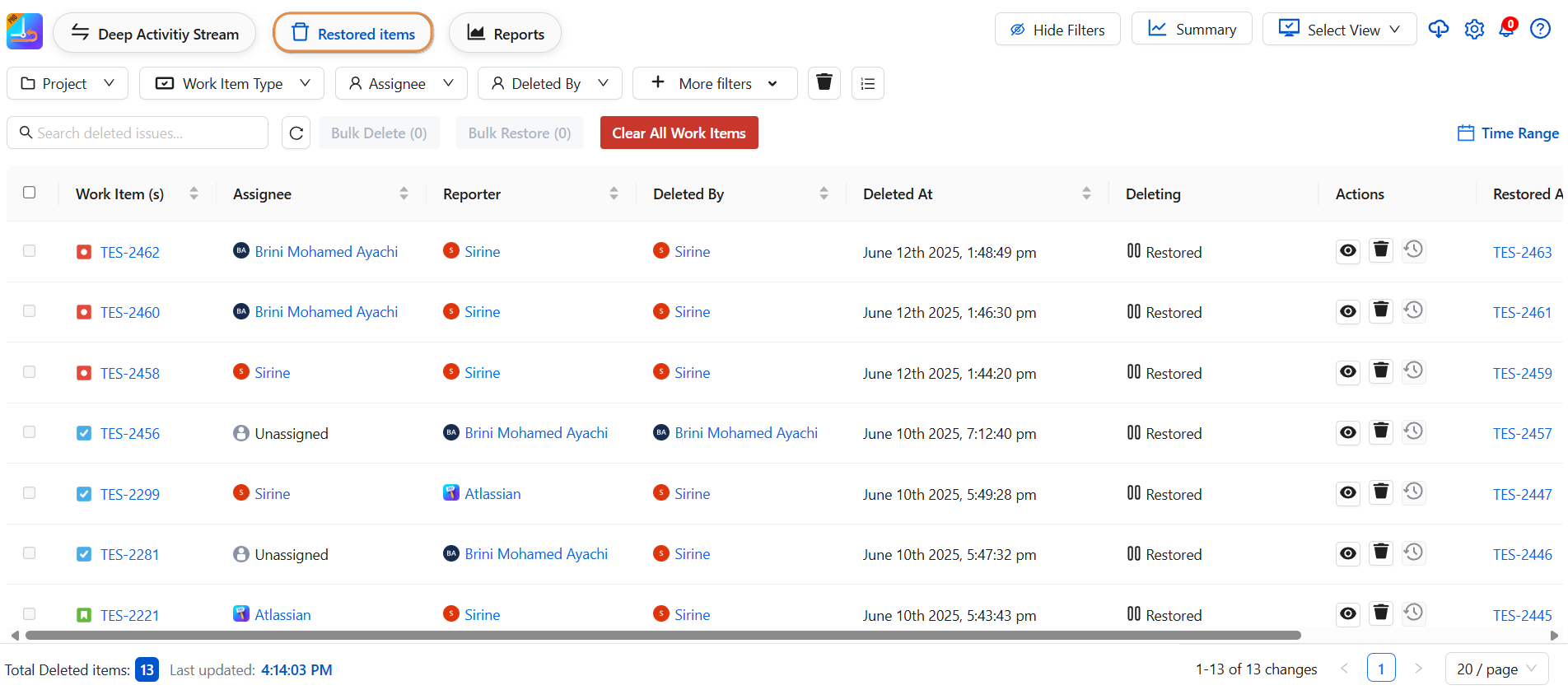Delete TES-2458 using its trash icon

tap(1381, 371)
